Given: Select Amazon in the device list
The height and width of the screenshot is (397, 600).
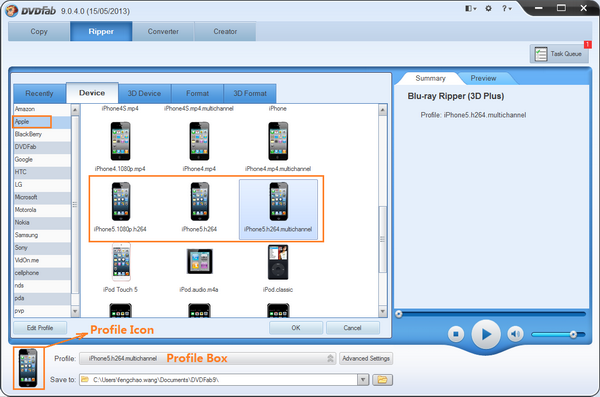Looking at the screenshot, I should click(x=42, y=109).
